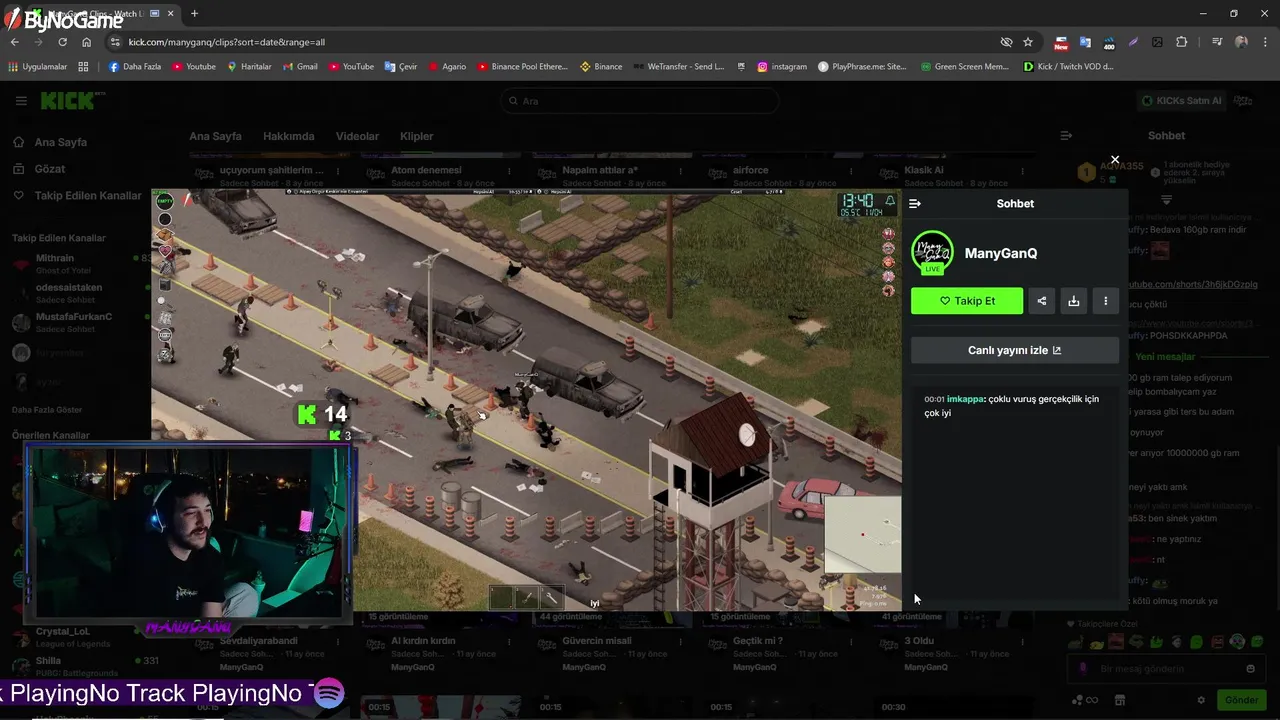
Task: Click Canlı yayını izle button
Action: click(x=1015, y=350)
